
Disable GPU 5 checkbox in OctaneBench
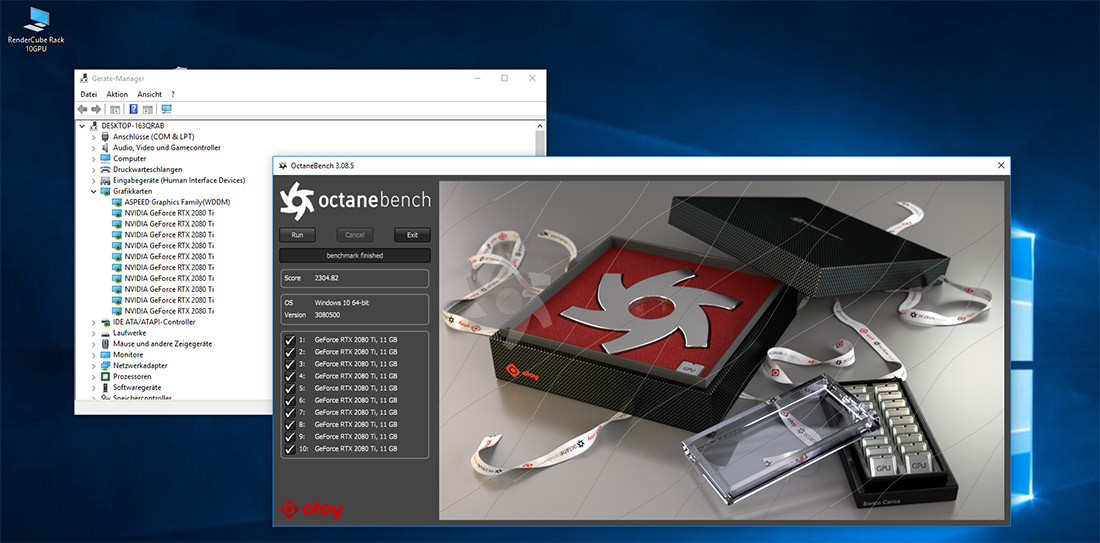click(290, 388)
